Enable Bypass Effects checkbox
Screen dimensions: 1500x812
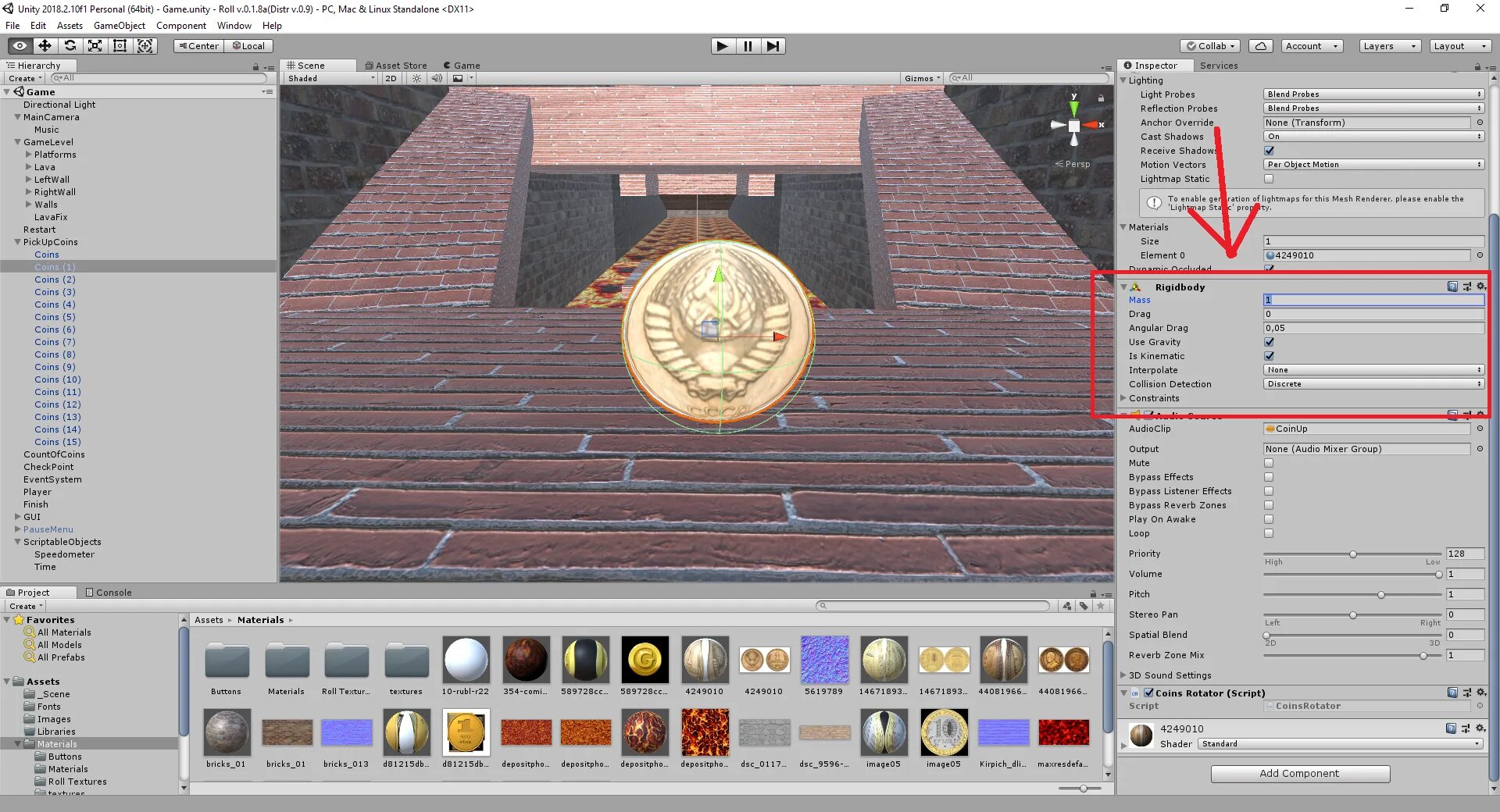point(1269,477)
